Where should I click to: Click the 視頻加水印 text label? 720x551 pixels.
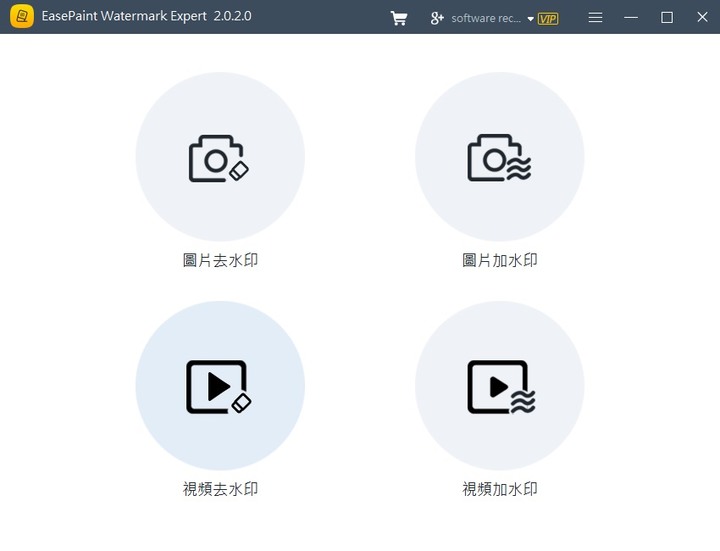point(500,489)
